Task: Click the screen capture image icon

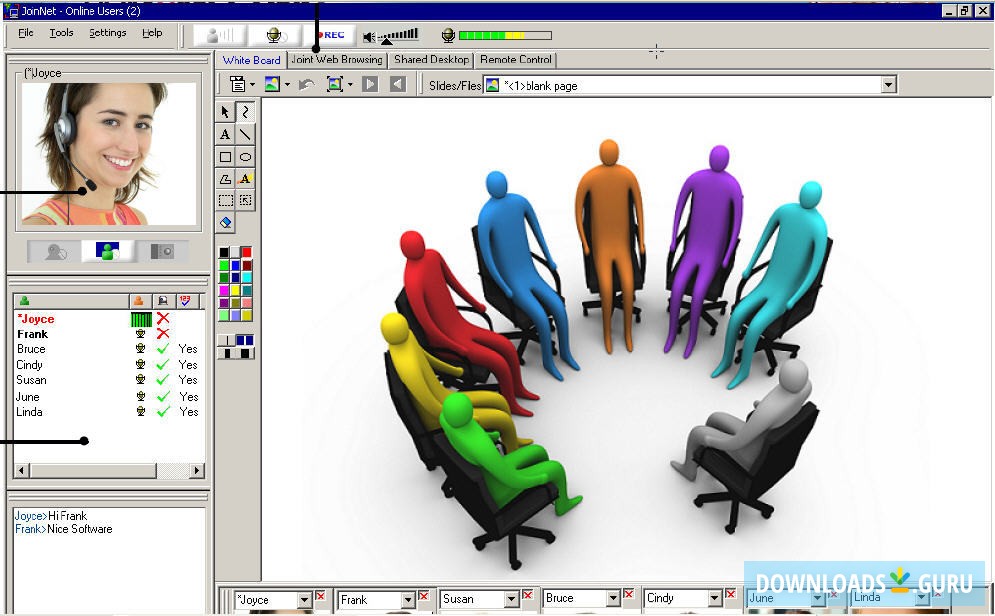Action: click(334, 84)
